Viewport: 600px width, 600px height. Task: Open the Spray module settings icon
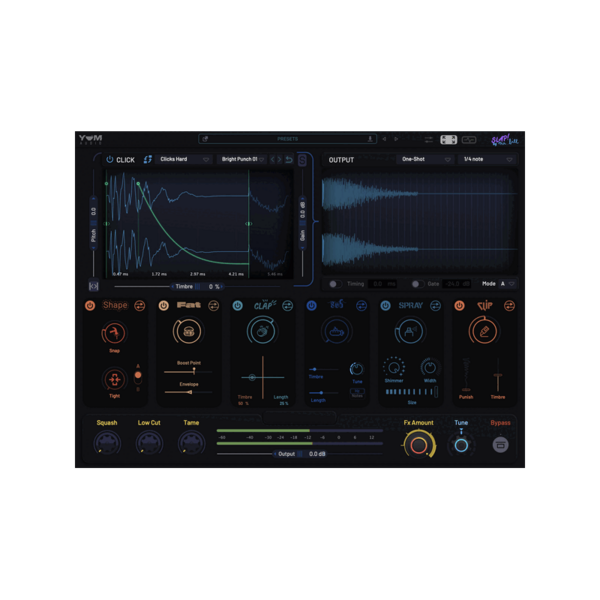click(x=435, y=305)
